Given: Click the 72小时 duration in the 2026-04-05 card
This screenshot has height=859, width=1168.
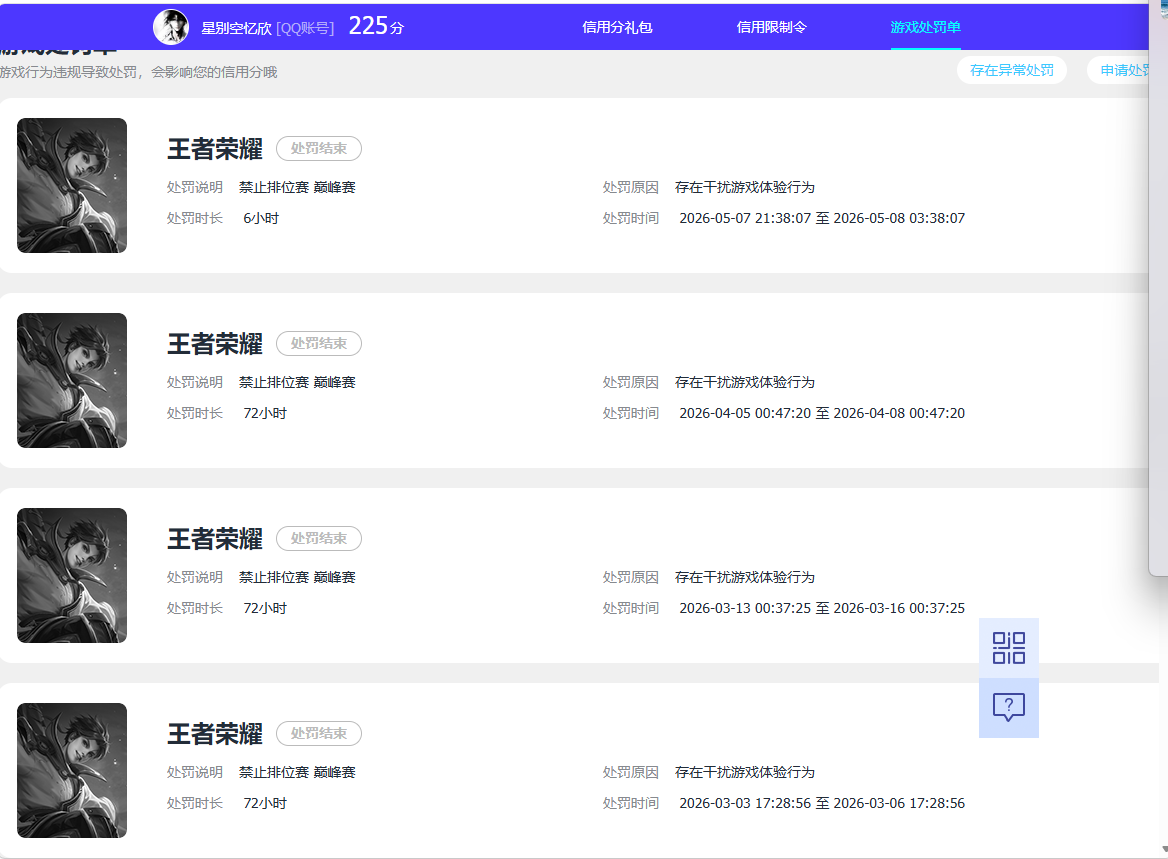Looking at the screenshot, I should tap(264, 413).
